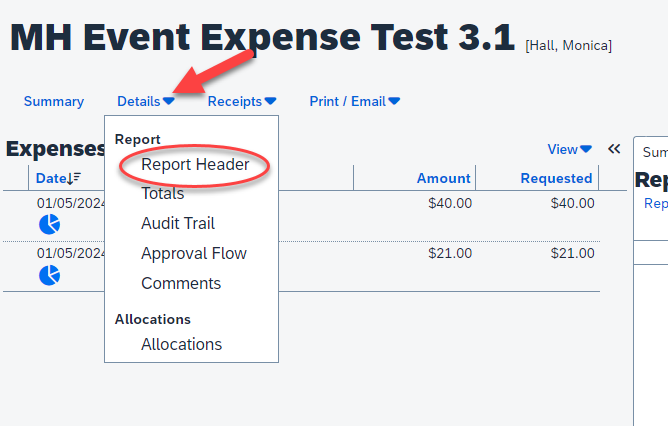Screen dimensions: 668x426
Task: Open Comments from the Report section
Action: pyautogui.click(x=181, y=283)
